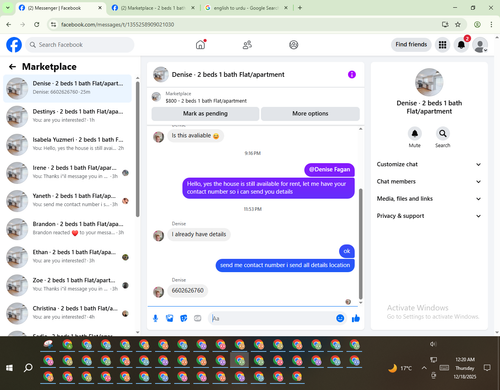500x390 pixels.
Task: Expand Chat members section
Action: 429,182
